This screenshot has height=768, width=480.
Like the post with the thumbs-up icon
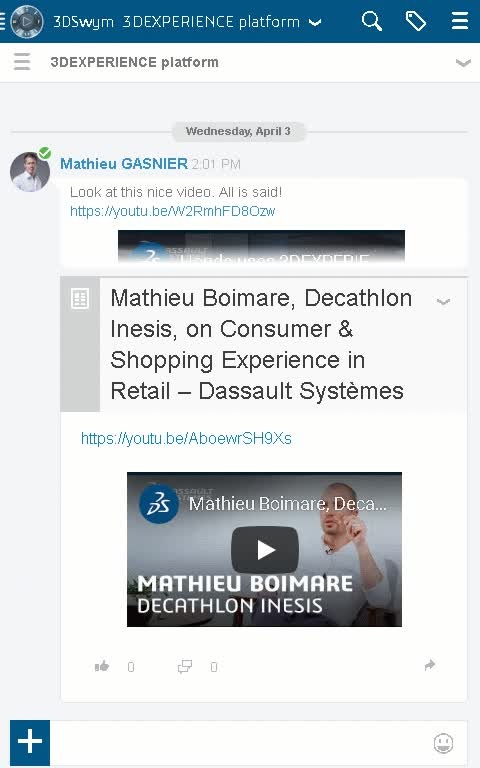click(x=102, y=666)
